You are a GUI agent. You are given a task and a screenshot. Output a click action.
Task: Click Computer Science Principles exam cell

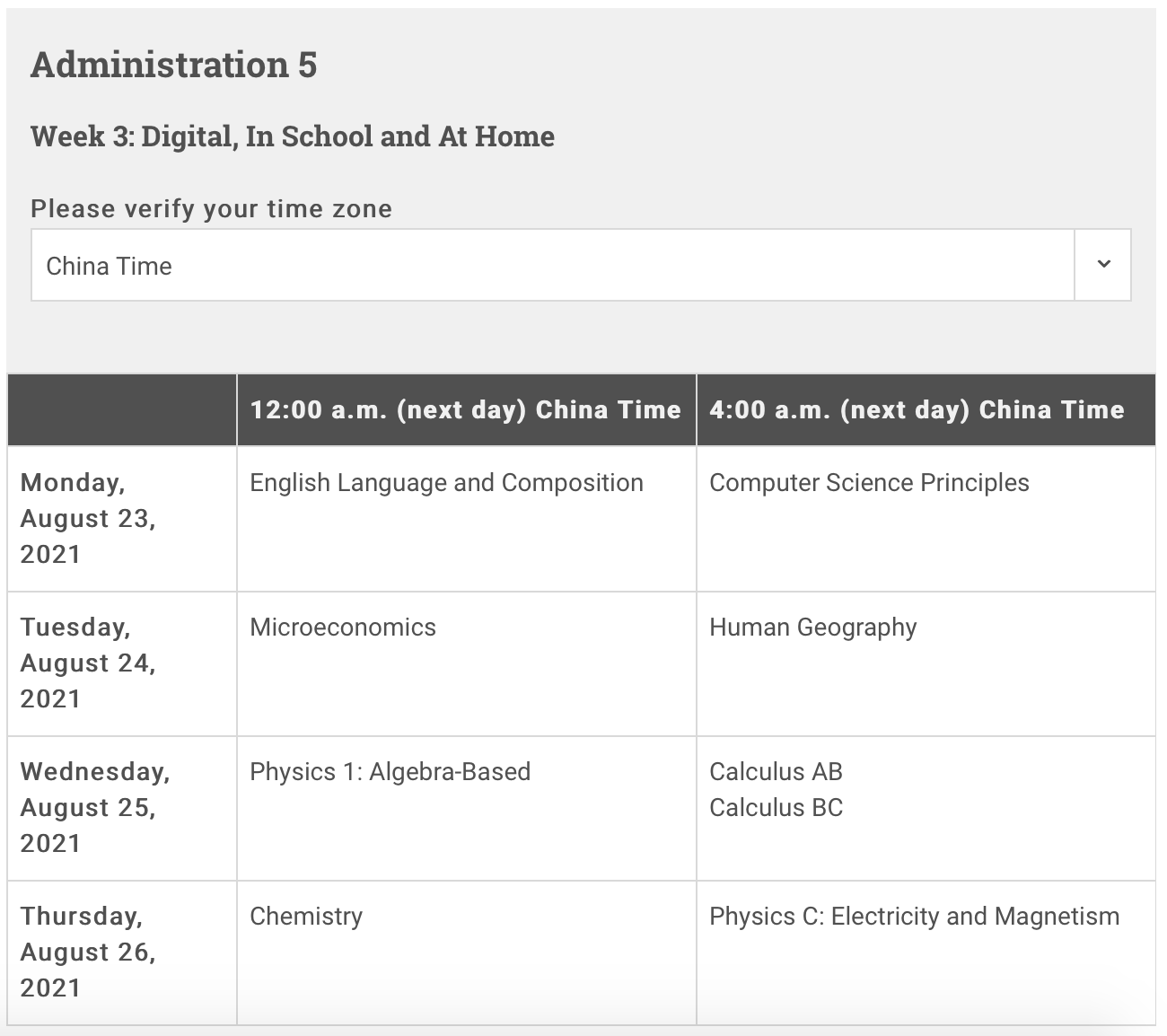click(869, 483)
